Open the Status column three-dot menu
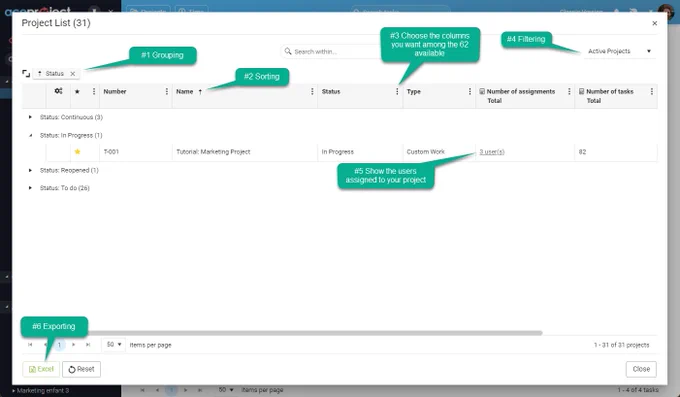The height and width of the screenshot is (397, 680). tap(397, 92)
